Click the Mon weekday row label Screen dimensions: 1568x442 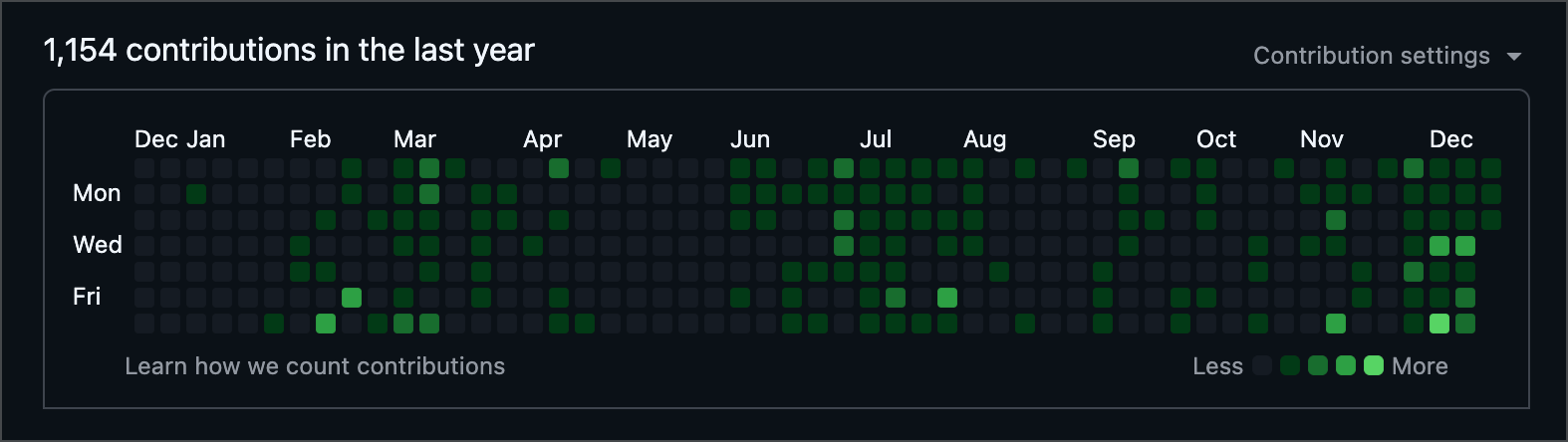pos(97,193)
